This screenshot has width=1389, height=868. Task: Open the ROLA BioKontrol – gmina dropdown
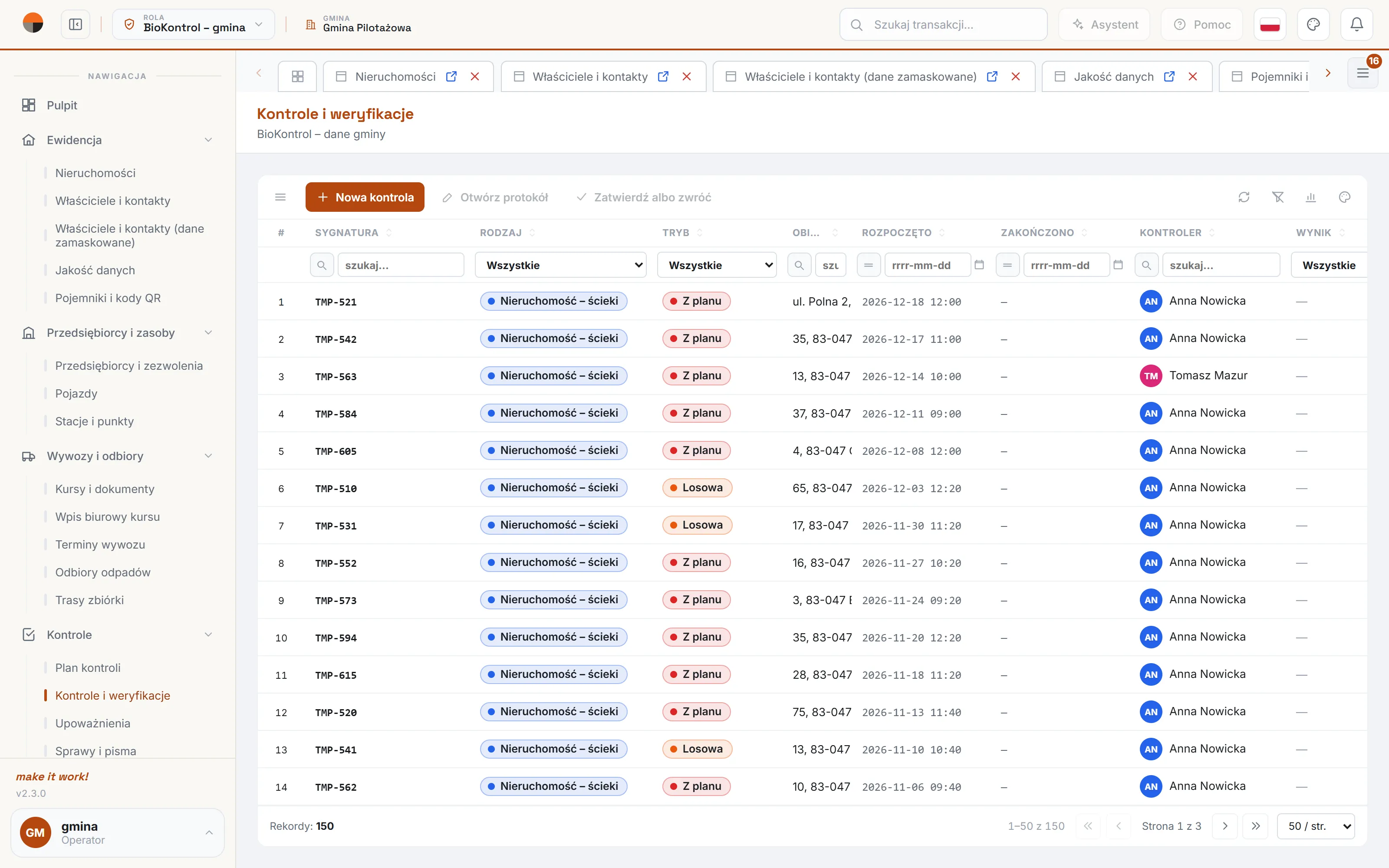[x=194, y=25]
